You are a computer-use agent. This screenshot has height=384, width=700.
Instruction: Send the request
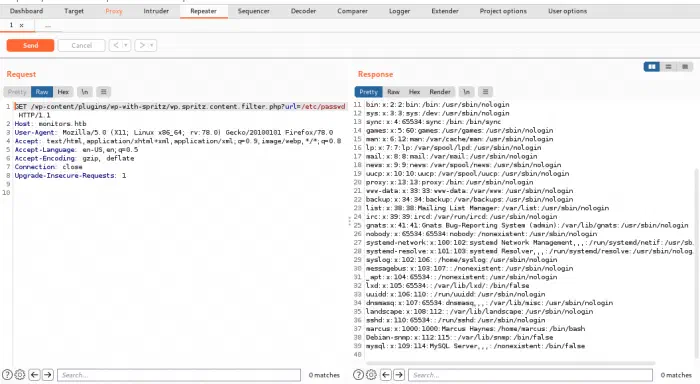(x=30, y=45)
